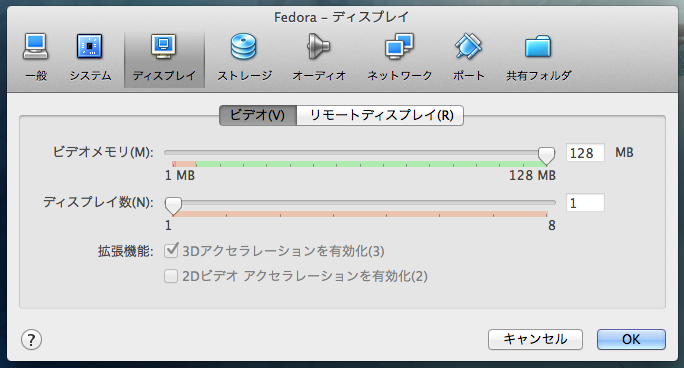Switch to the ビデオ(V) tab
The image size is (684, 368).
pos(258,116)
